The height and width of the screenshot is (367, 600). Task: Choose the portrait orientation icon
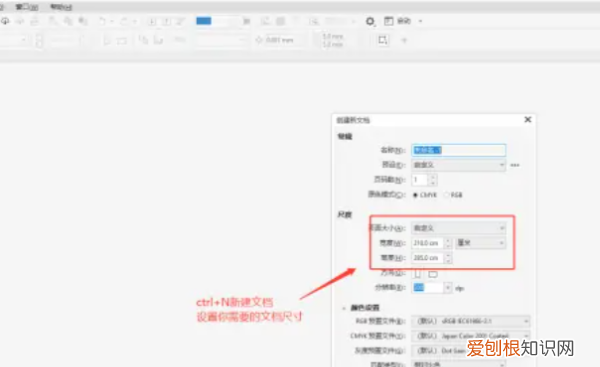click(x=418, y=274)
